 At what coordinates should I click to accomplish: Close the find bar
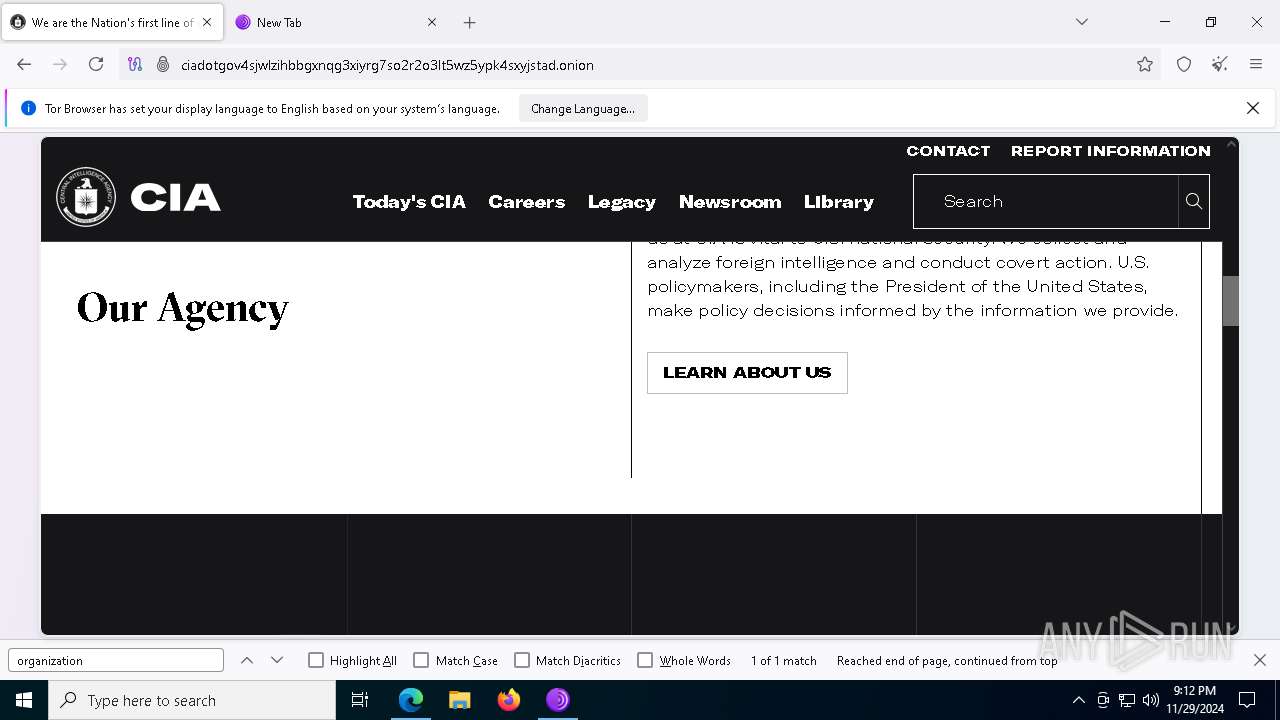click(1260, 660)
